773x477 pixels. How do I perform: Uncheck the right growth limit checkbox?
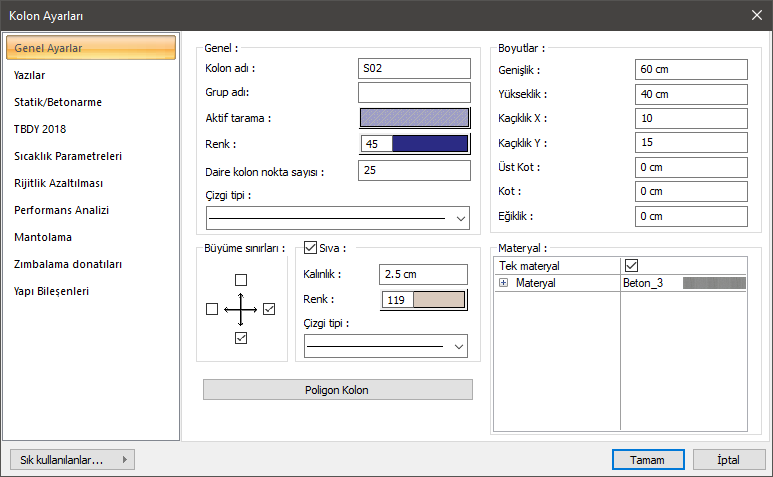coord(269,310)
